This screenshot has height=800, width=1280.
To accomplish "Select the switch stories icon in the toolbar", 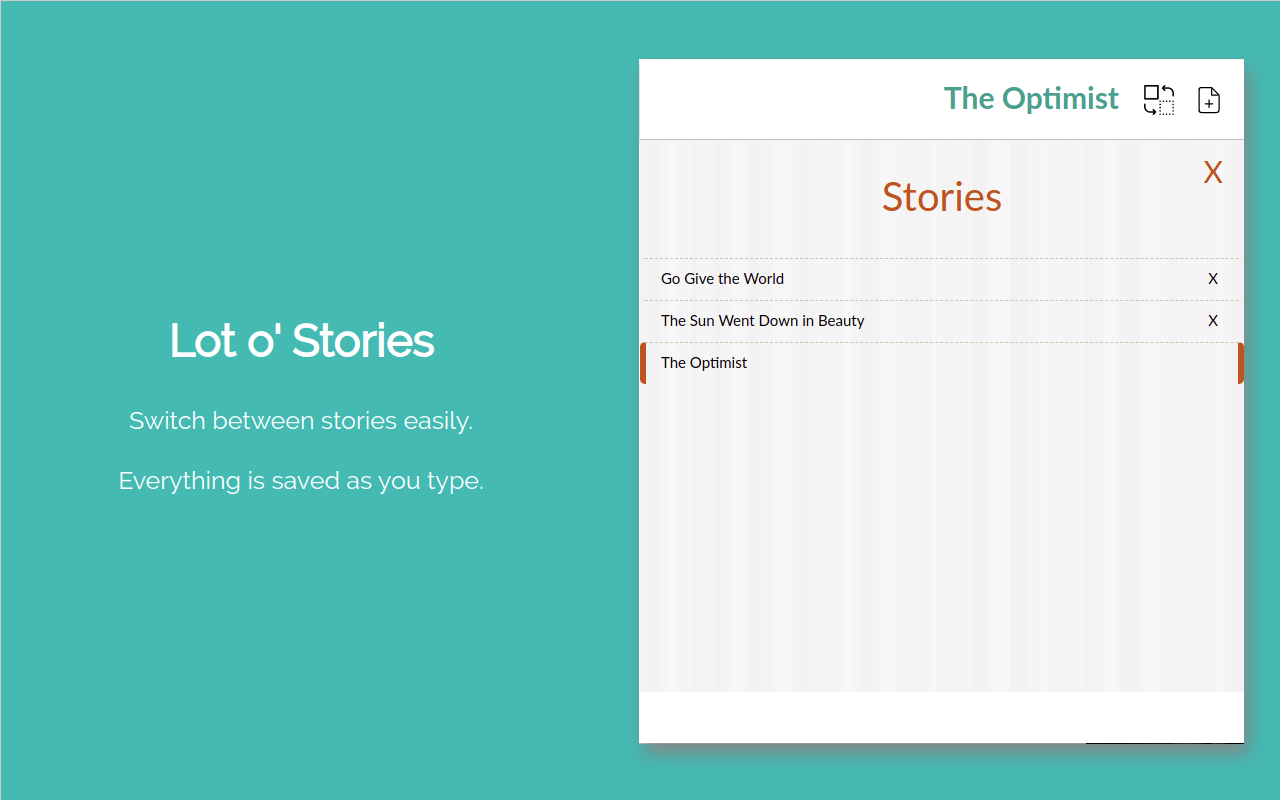I will [x=1158, y=100].
